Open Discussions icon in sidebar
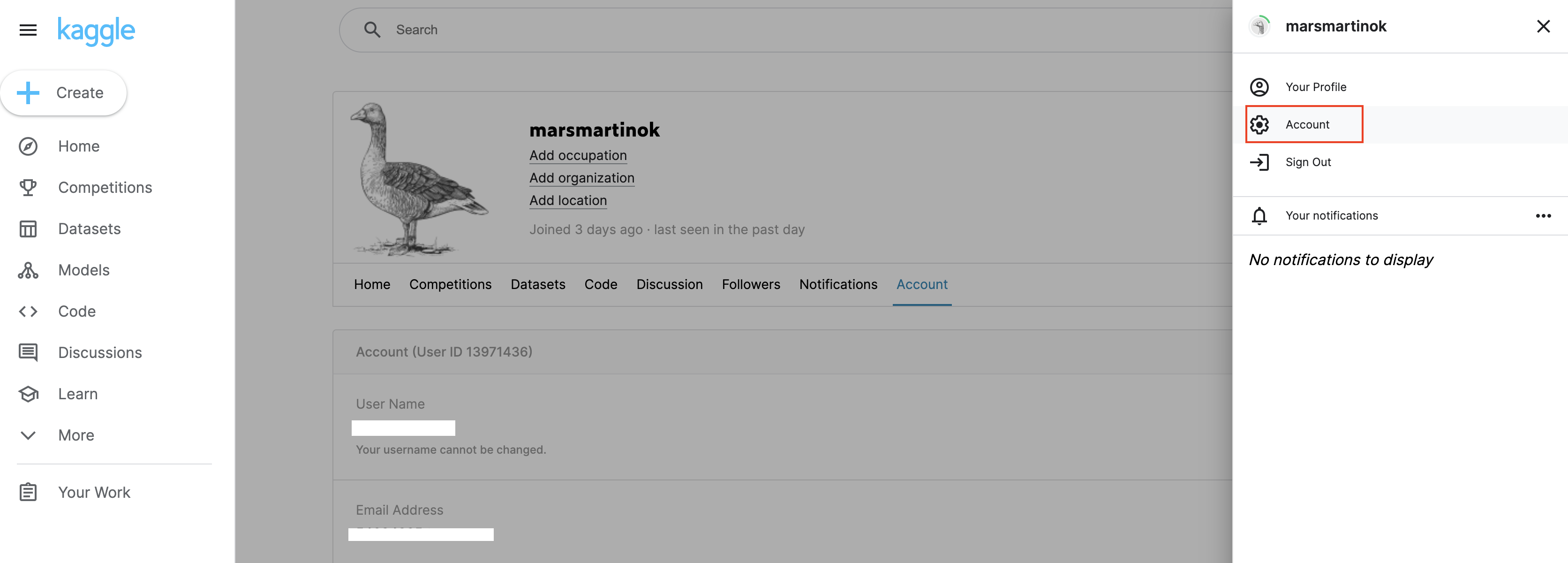 point(28,353)
